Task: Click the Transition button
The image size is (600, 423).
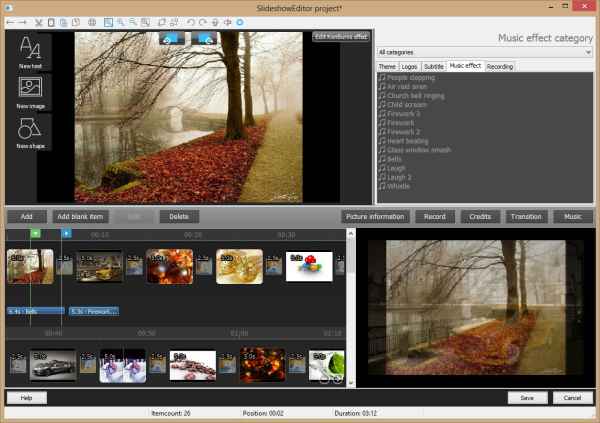Action: pyautogui.click(x=525, y=216)
